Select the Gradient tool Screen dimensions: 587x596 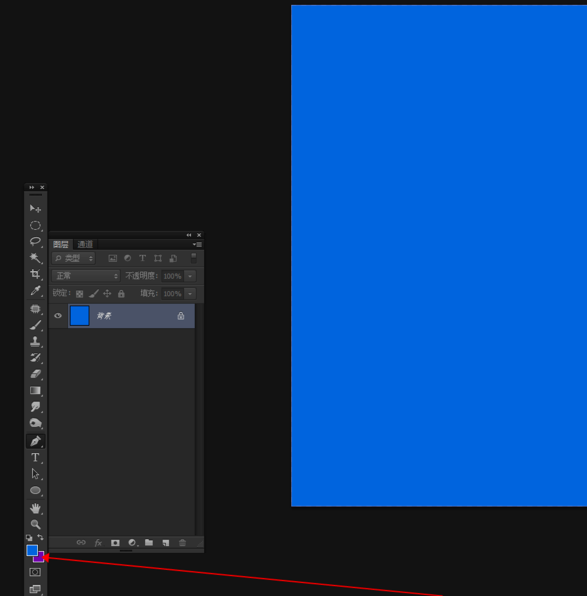pos(35,390)
